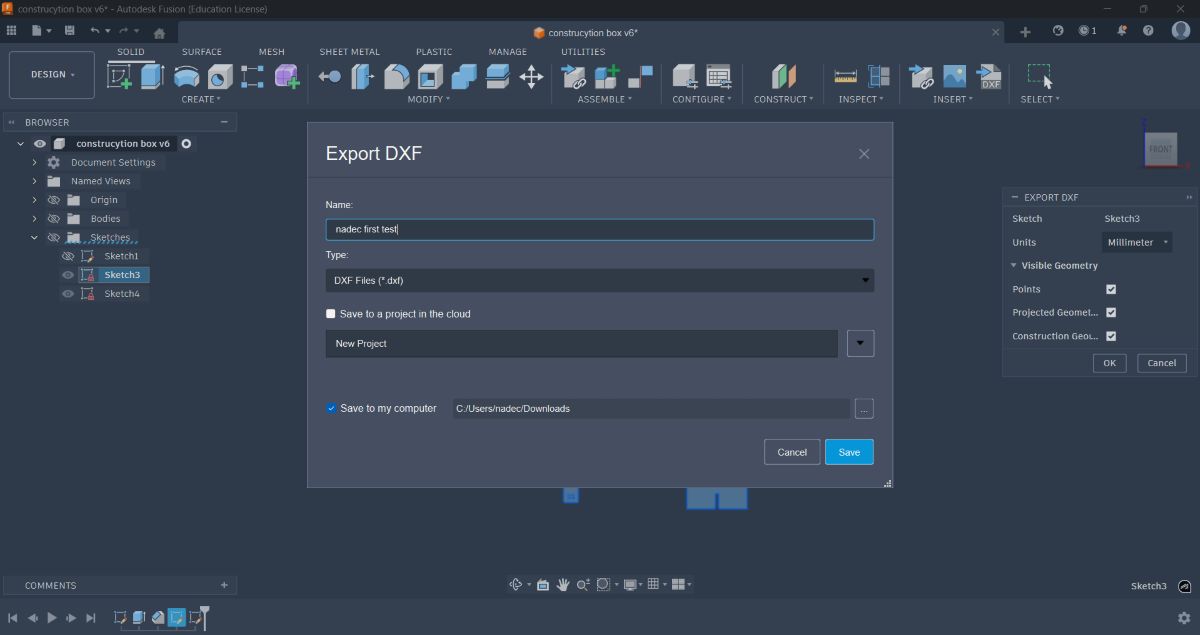Open the Type dropdown showing DXF Files
The image size is (1200, 635).
click(599, 280)
